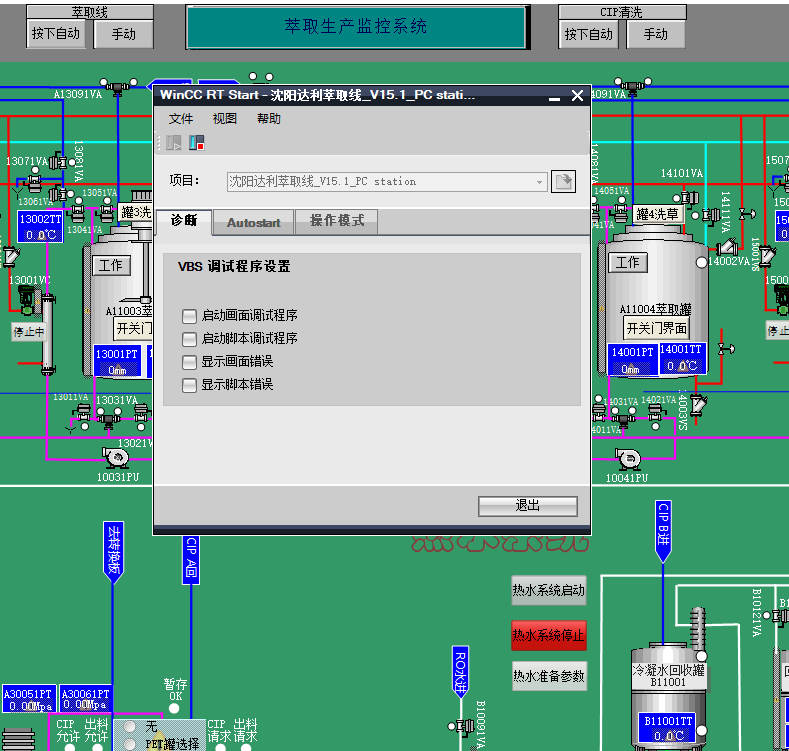This screenshot has height=751, width=789.
Task: Click the stop runtime toolbar icon
Action: 196,143
